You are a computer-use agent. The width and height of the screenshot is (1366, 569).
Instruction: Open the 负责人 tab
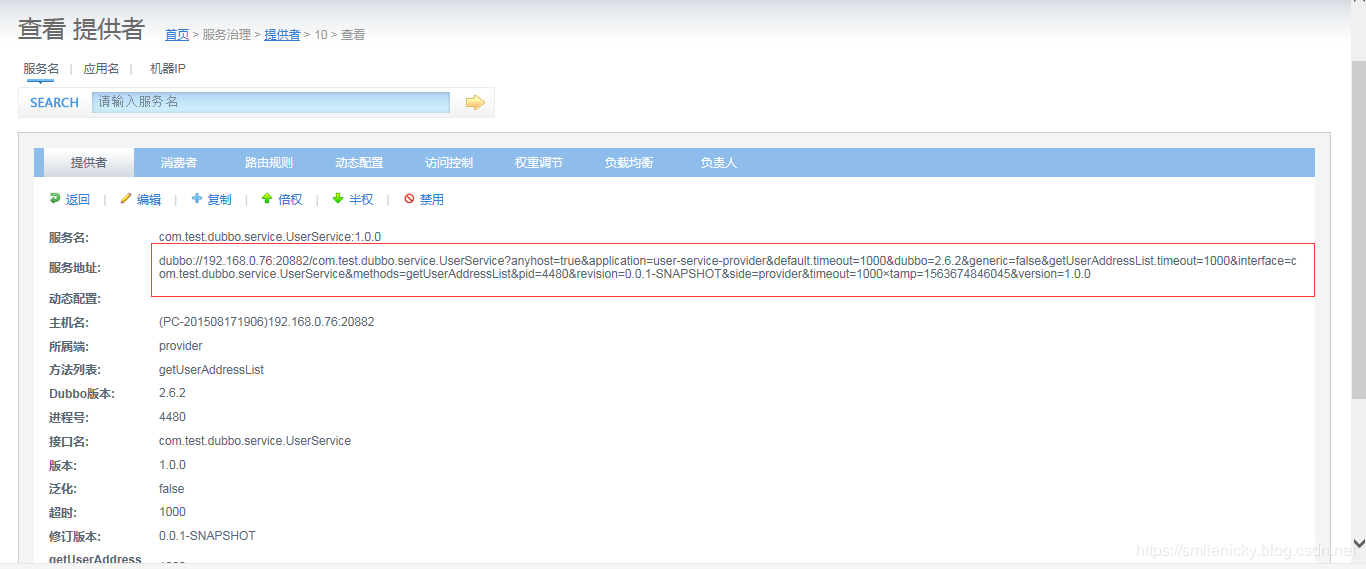click(718, 163)
